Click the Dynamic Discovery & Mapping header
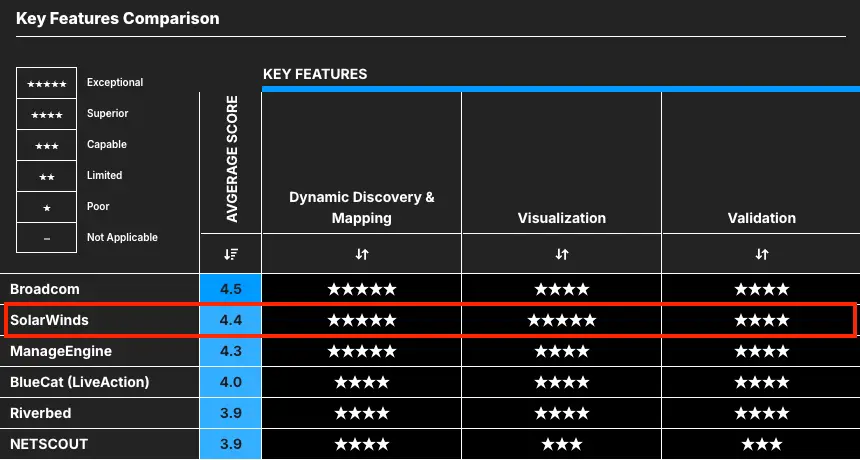 (x=362, y=208)
